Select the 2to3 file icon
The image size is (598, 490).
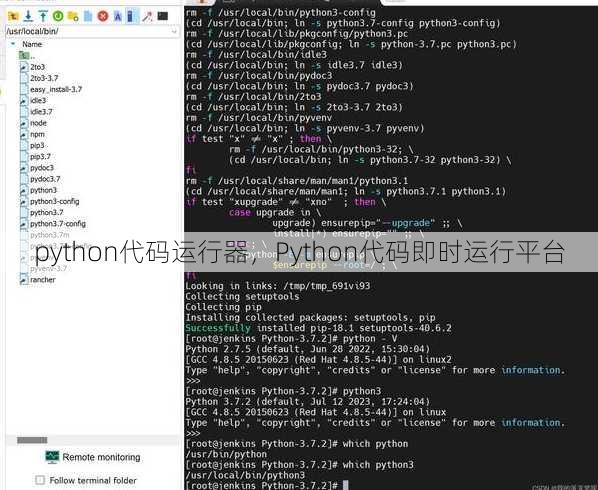coord(24,67)
